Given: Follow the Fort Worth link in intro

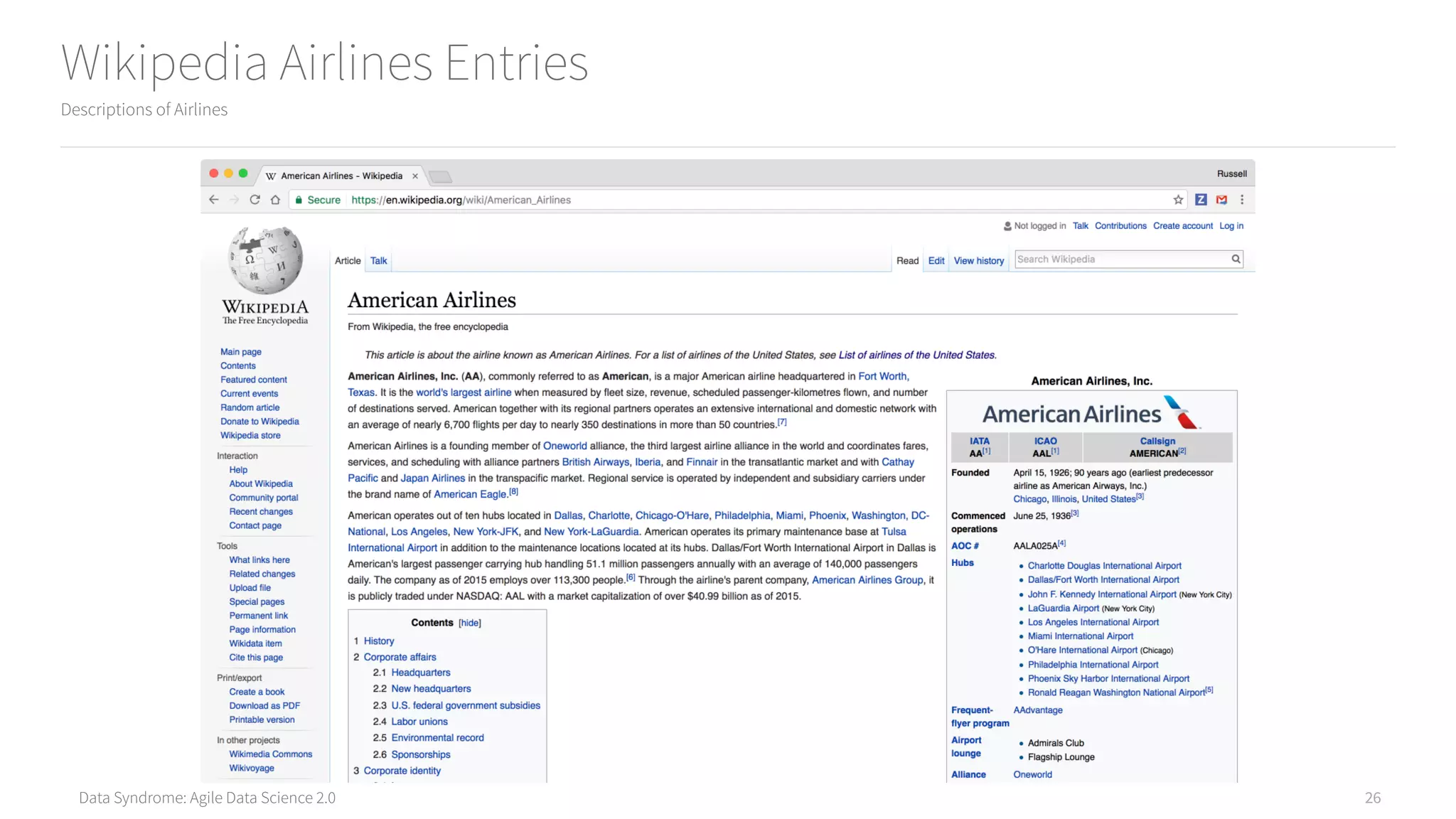Looking at the screenshot, I should click(882, 376).
